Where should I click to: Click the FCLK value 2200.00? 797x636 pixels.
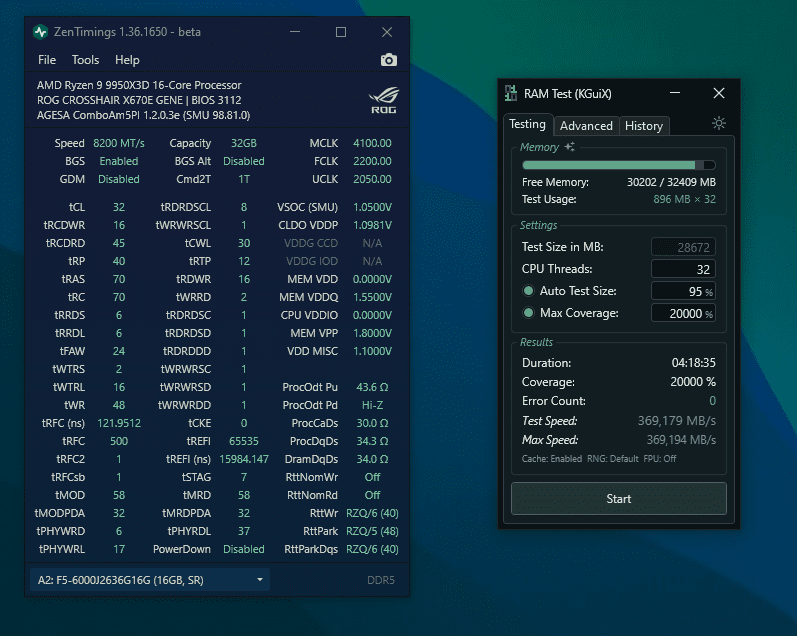point(372,161)
